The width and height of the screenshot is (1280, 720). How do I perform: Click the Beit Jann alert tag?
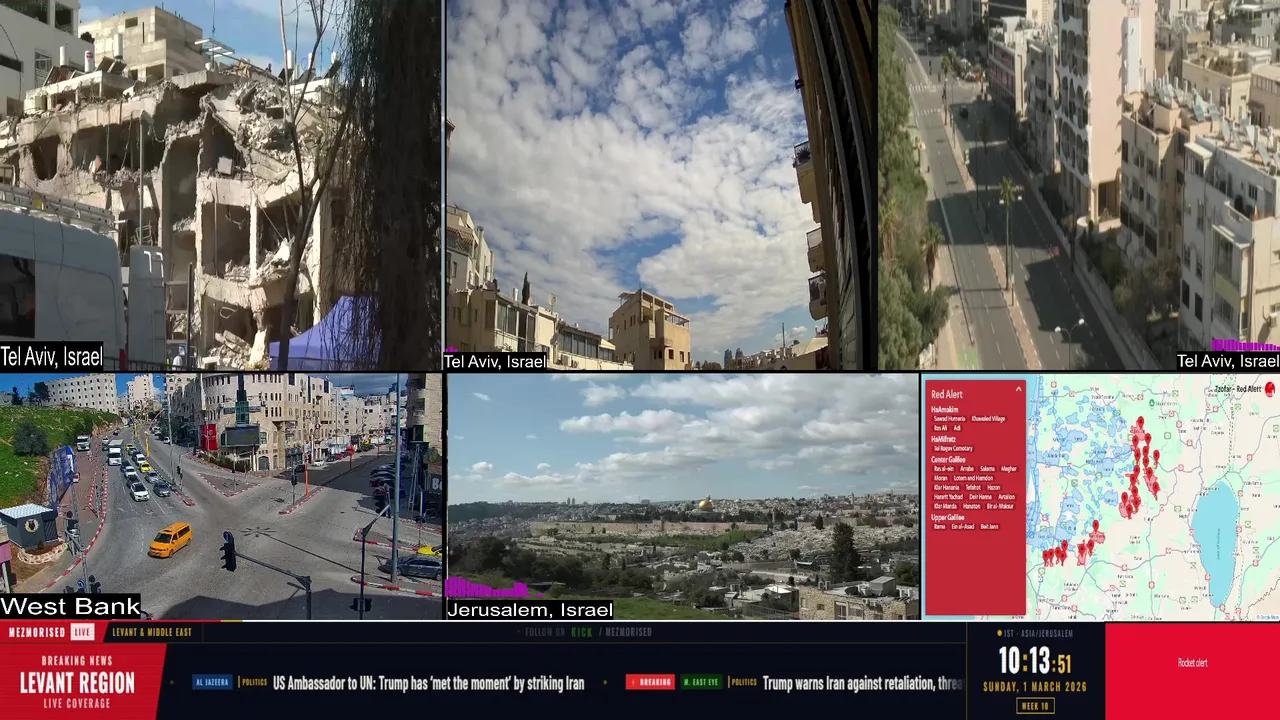click(989, 527)
